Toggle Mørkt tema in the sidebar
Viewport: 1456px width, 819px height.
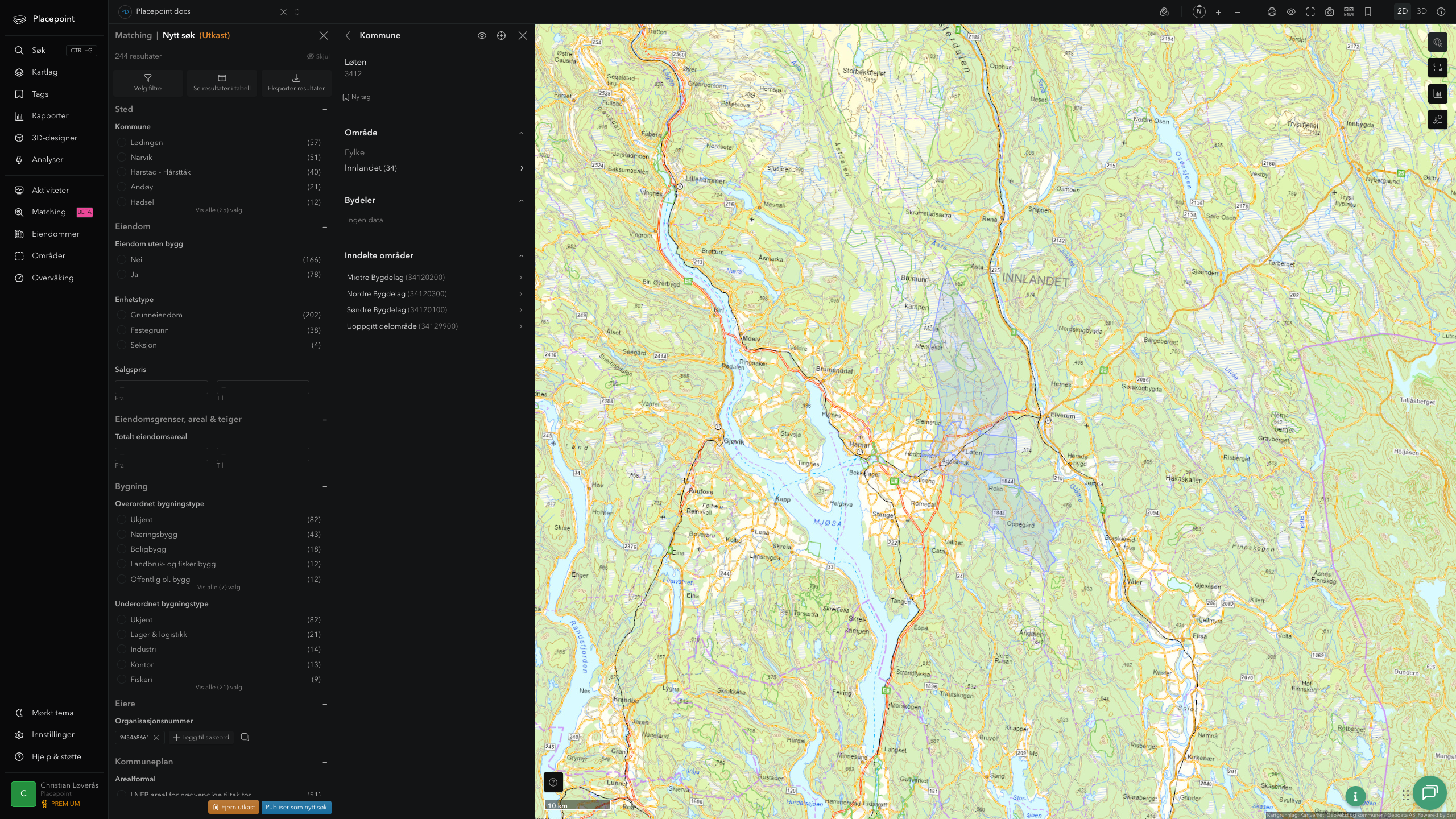(x=54, y=713)
